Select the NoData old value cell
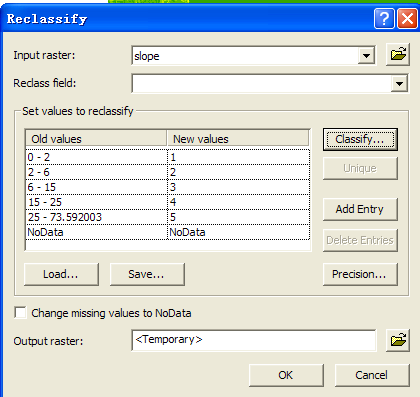 click(97, 232)
